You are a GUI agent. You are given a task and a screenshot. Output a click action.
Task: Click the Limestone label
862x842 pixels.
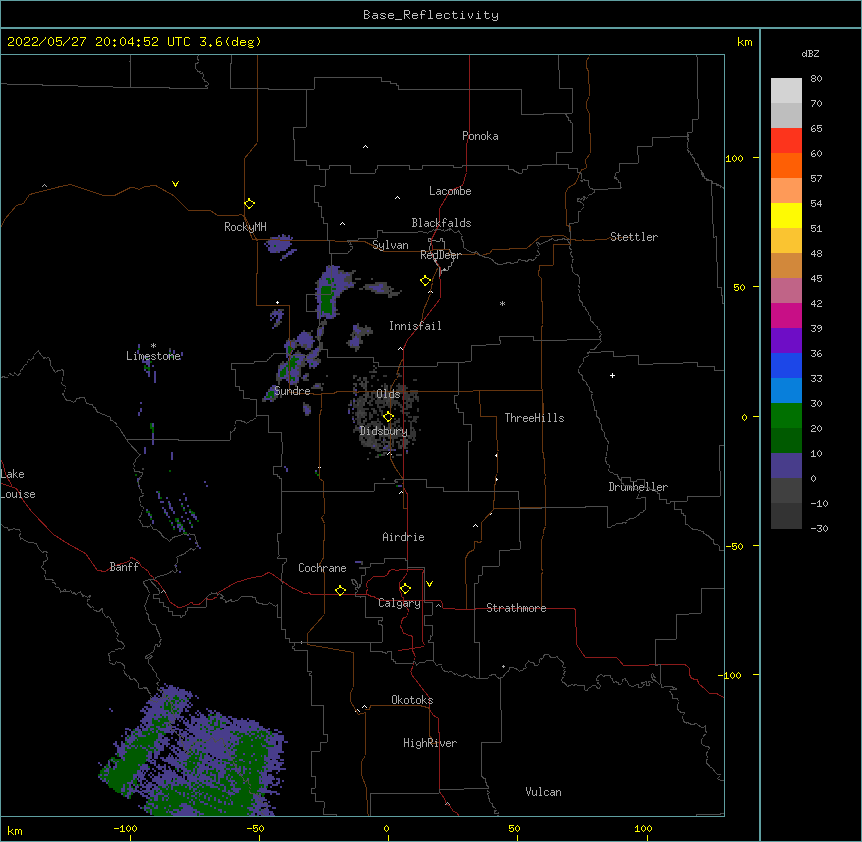pyautogui.click(x=153, y=356)
